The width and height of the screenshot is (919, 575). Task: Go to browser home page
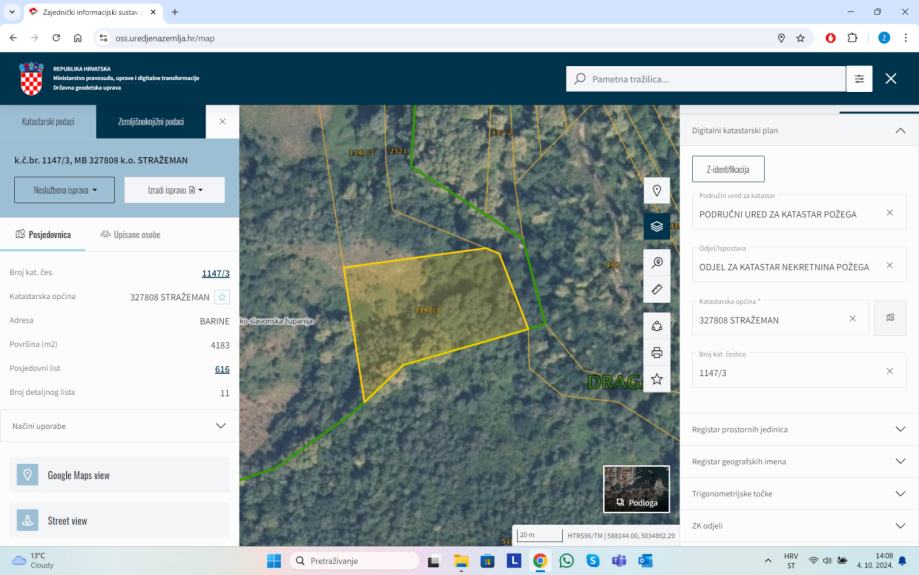(x=77, y=38)
